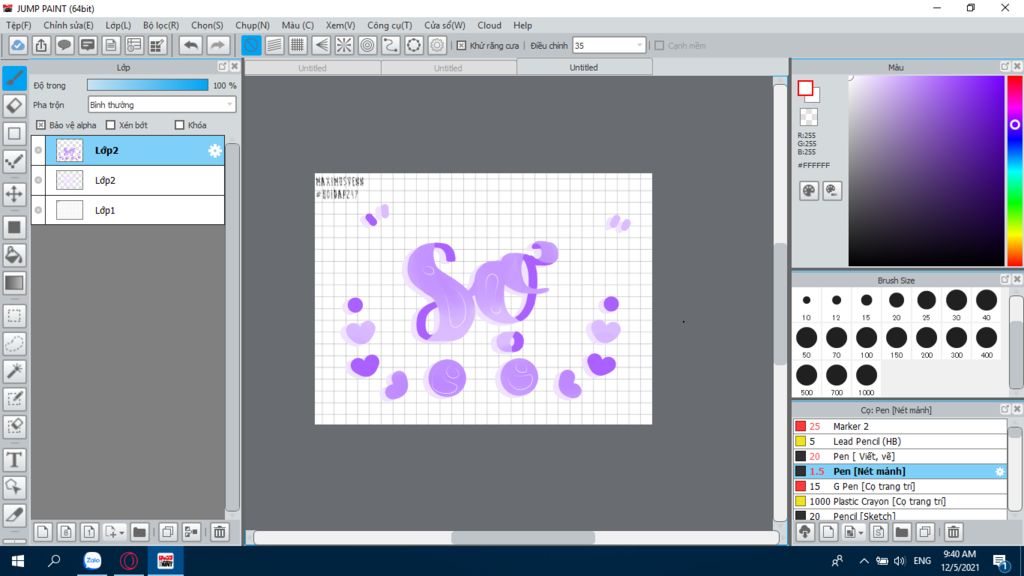Select the Move tool
Viewport: 1024px width, 576px height.
[x=14, y=193]
